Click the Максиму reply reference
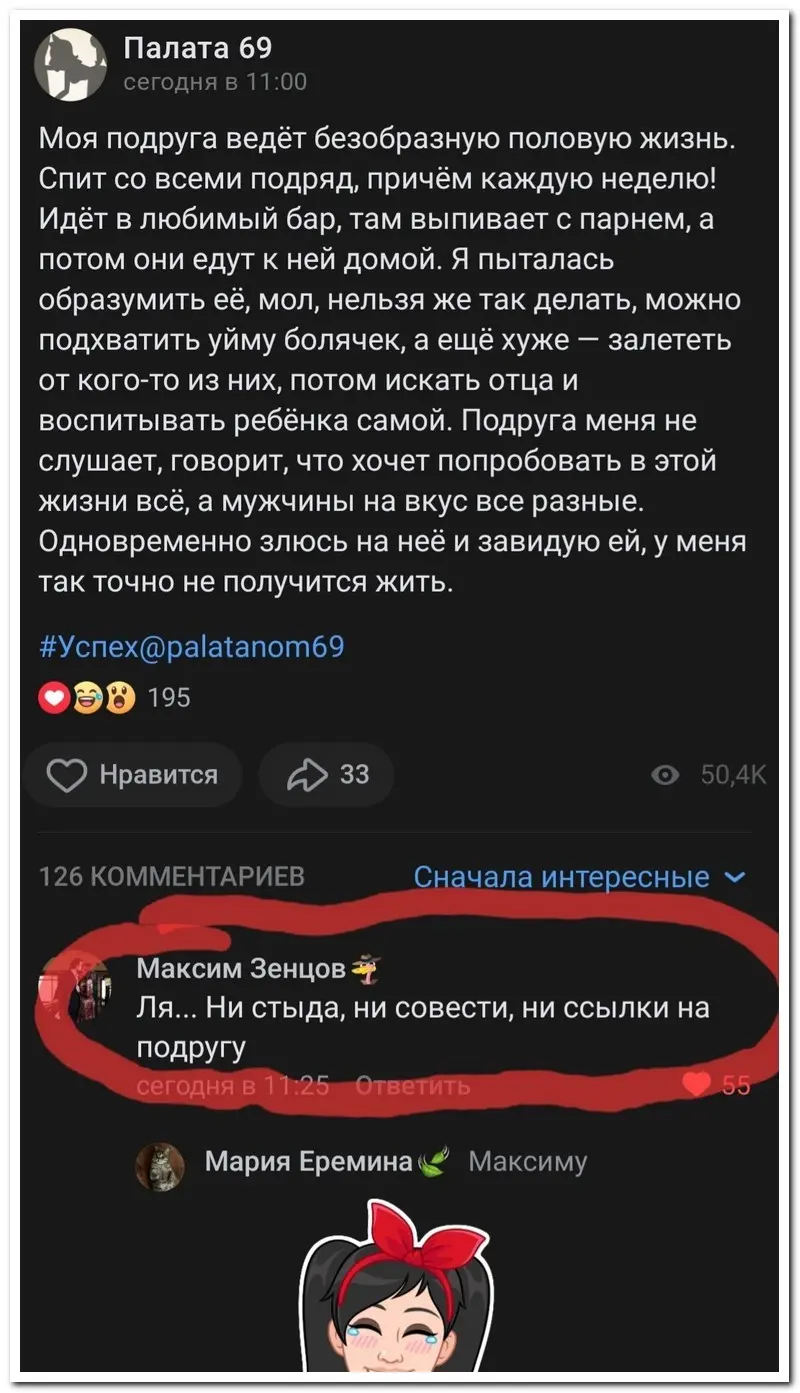 tap(527, 1161)
